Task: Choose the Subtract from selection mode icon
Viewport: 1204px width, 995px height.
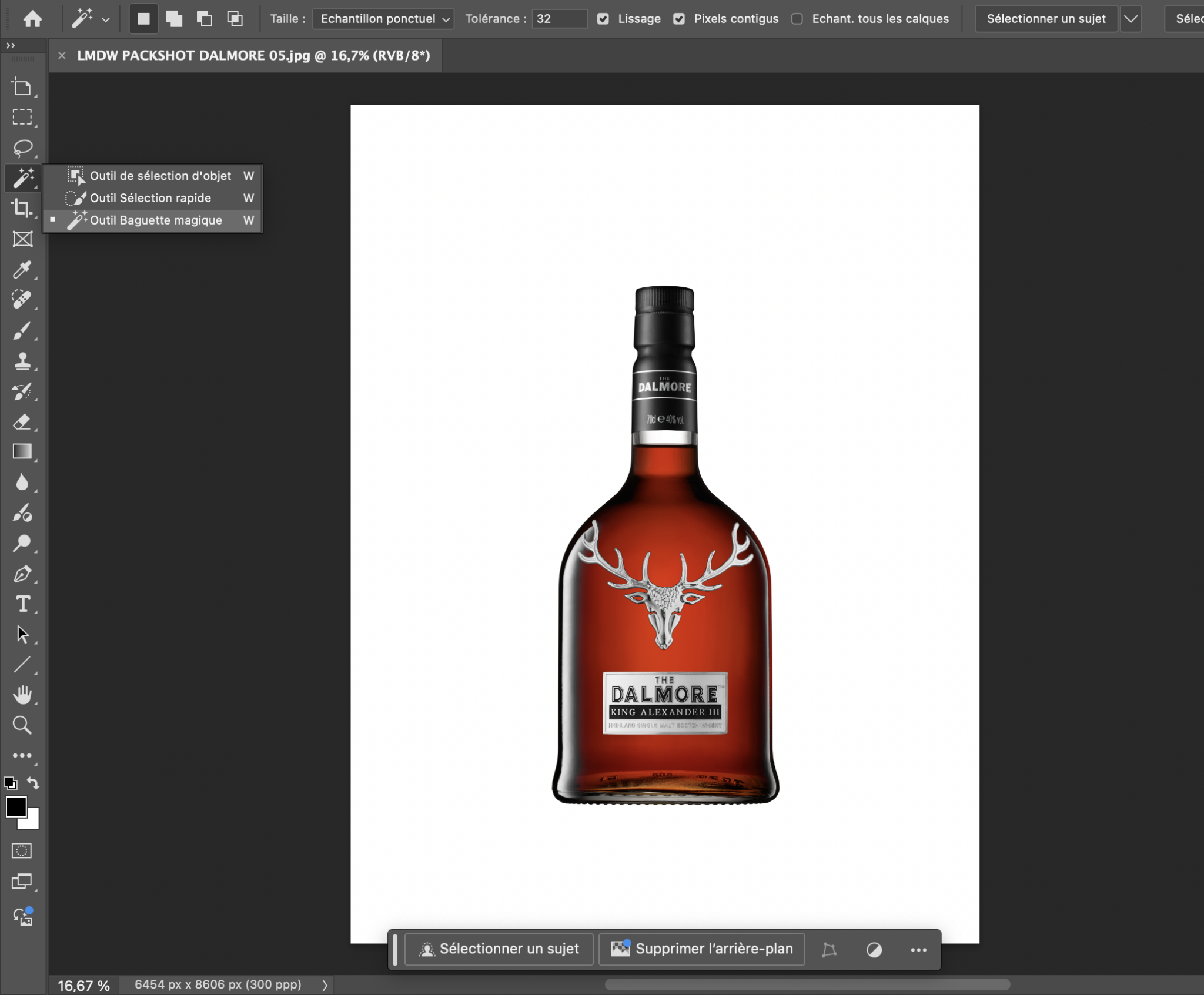Action: click(205, 19)
